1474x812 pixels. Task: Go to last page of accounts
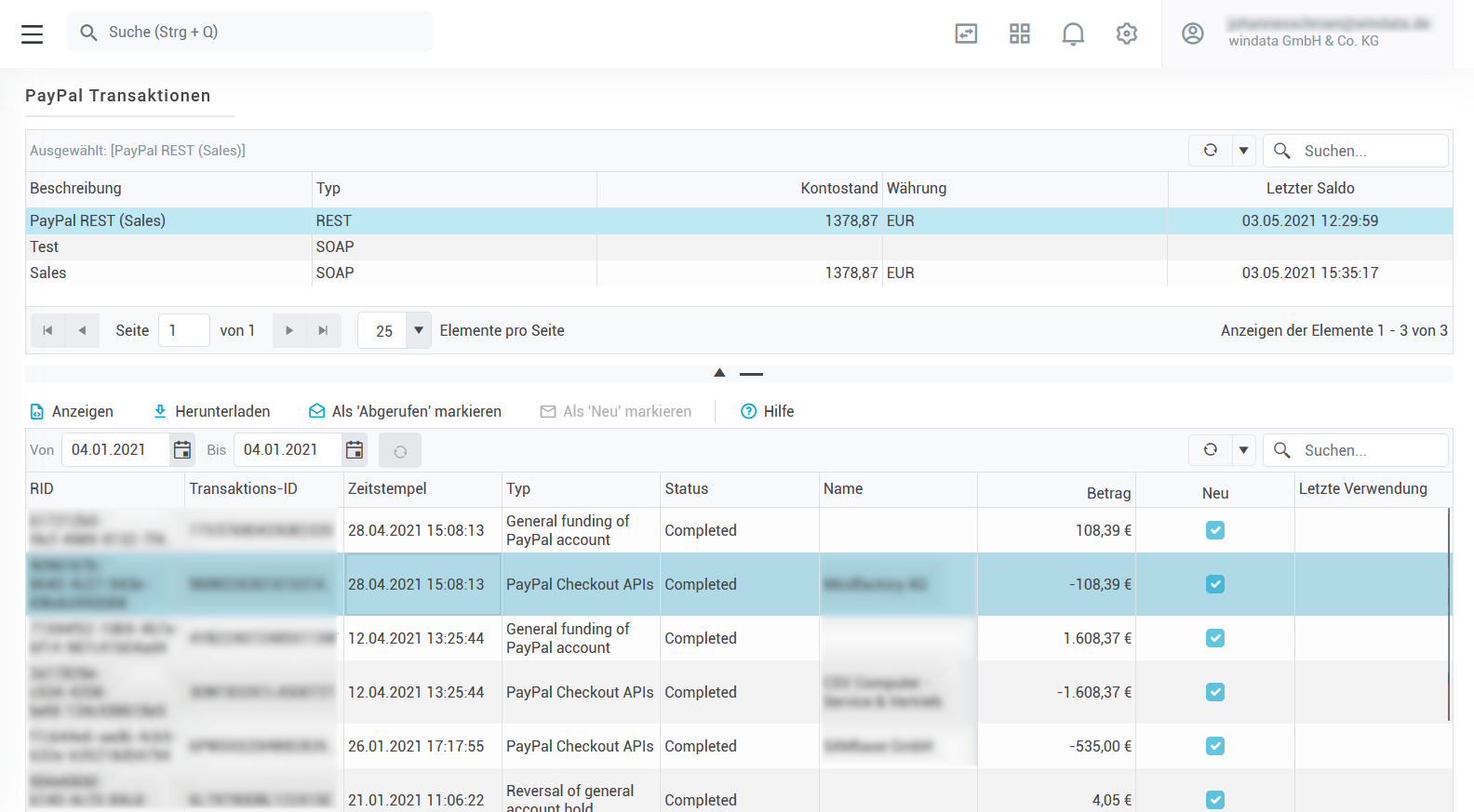click(x=323, y=331)
